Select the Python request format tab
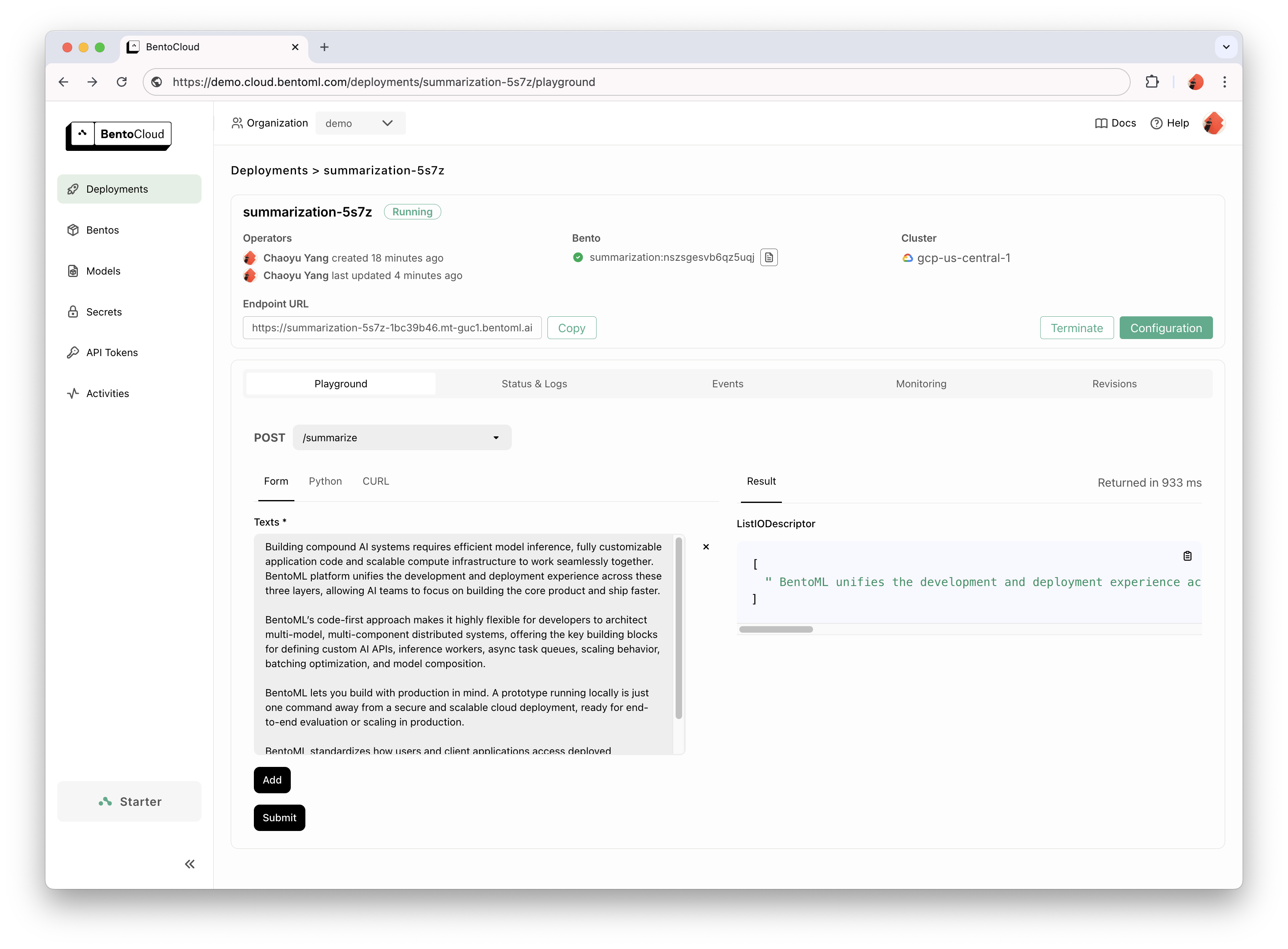Viewport: 1288px width, 949px height. point(325,481)
